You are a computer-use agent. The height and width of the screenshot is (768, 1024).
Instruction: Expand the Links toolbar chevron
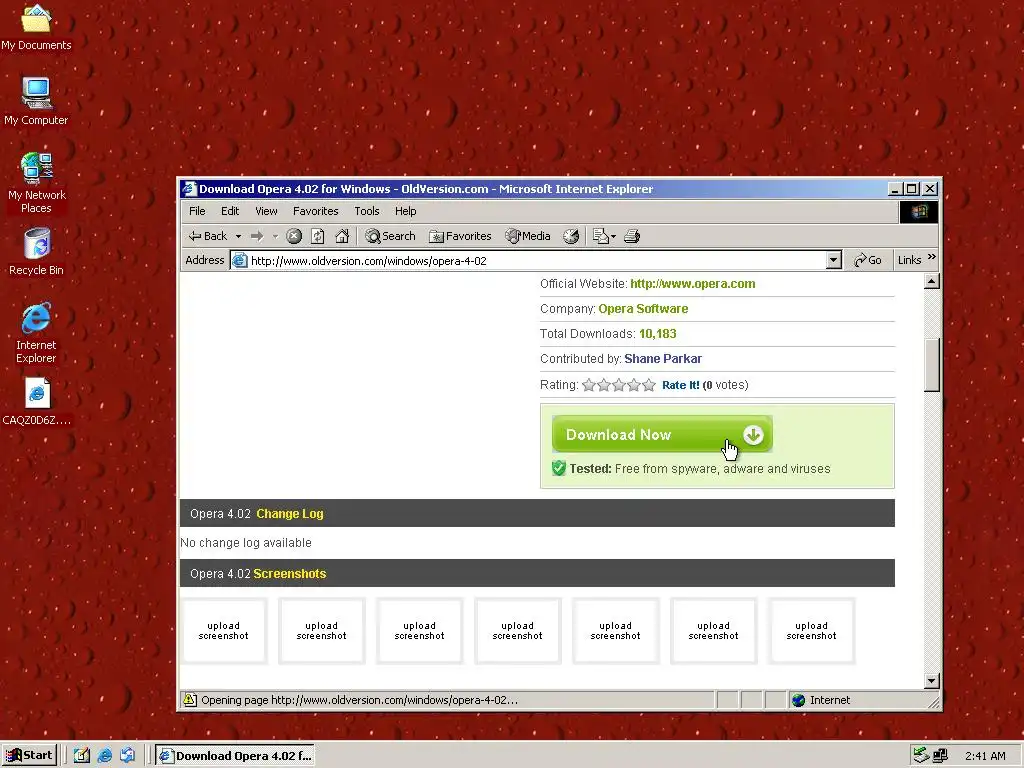click(x=932, y=257)
